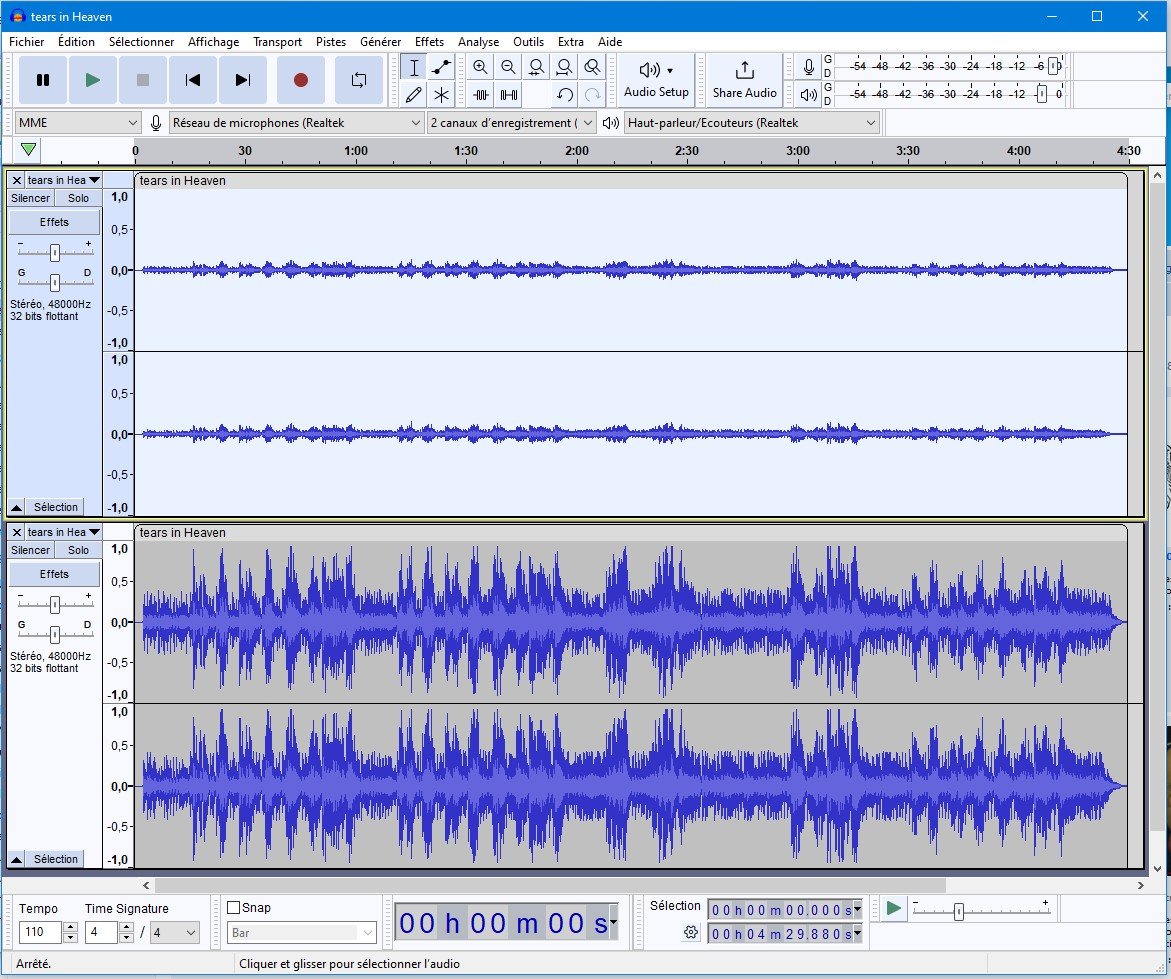The image size is (1171, 979).
Task: Click the Pause button
Action: pos(43,80)
